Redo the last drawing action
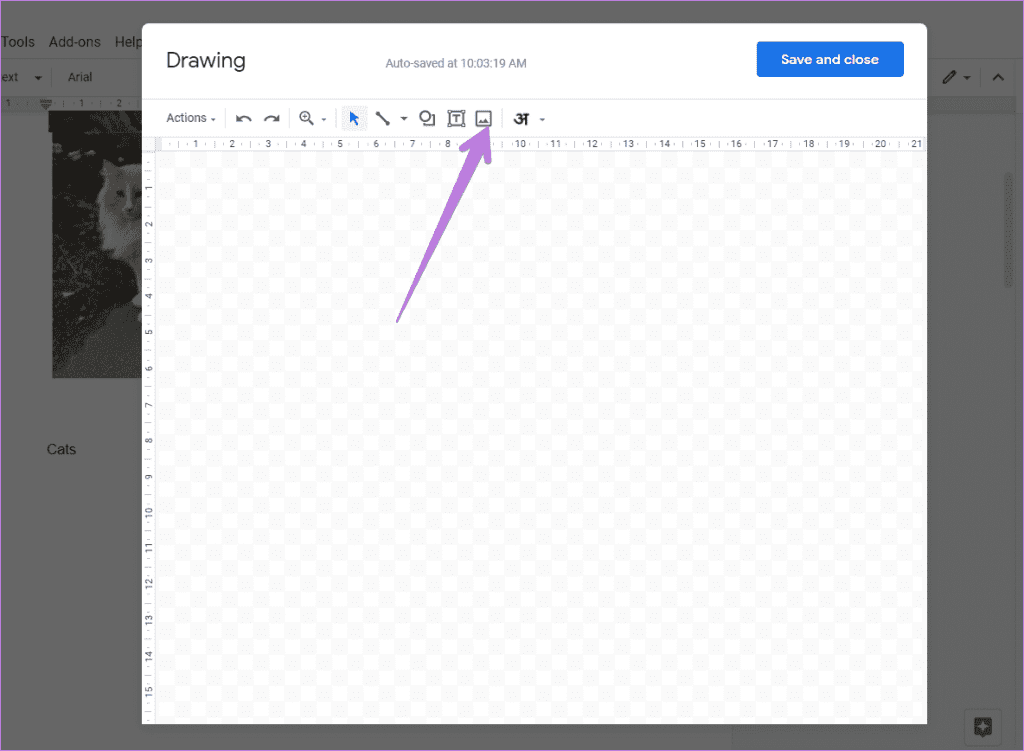The height and width of the screenshot is (751, 1024). pyautogui.click(x=272, y=118)
